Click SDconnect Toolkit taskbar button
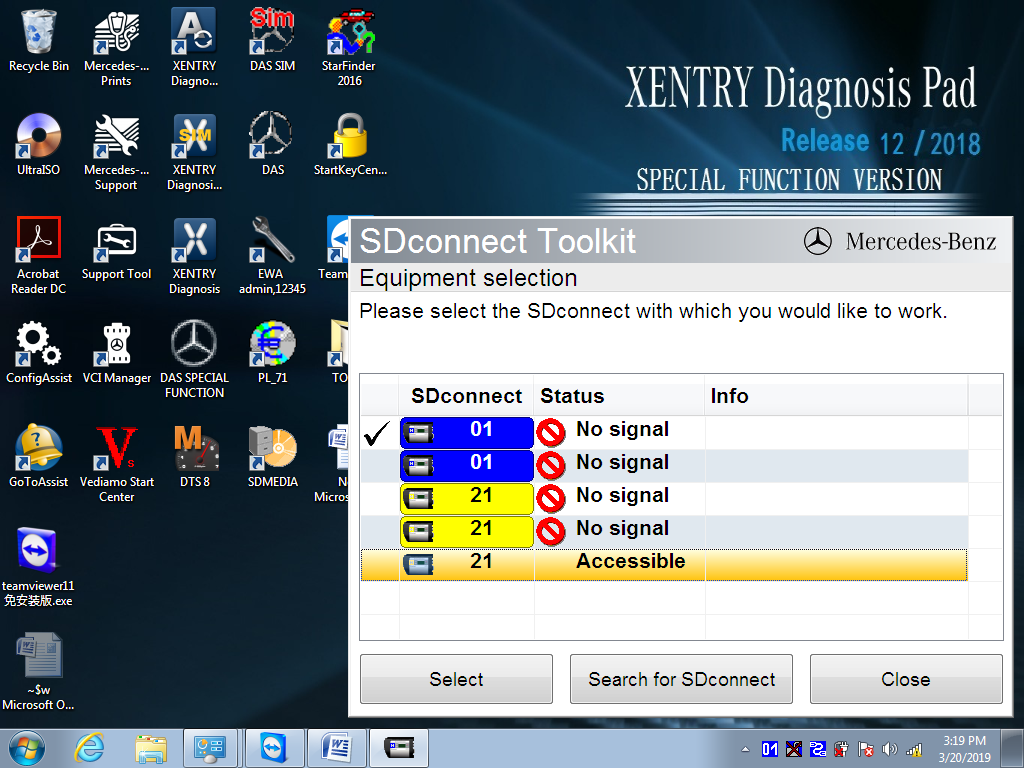 click(x=399, y=748)
